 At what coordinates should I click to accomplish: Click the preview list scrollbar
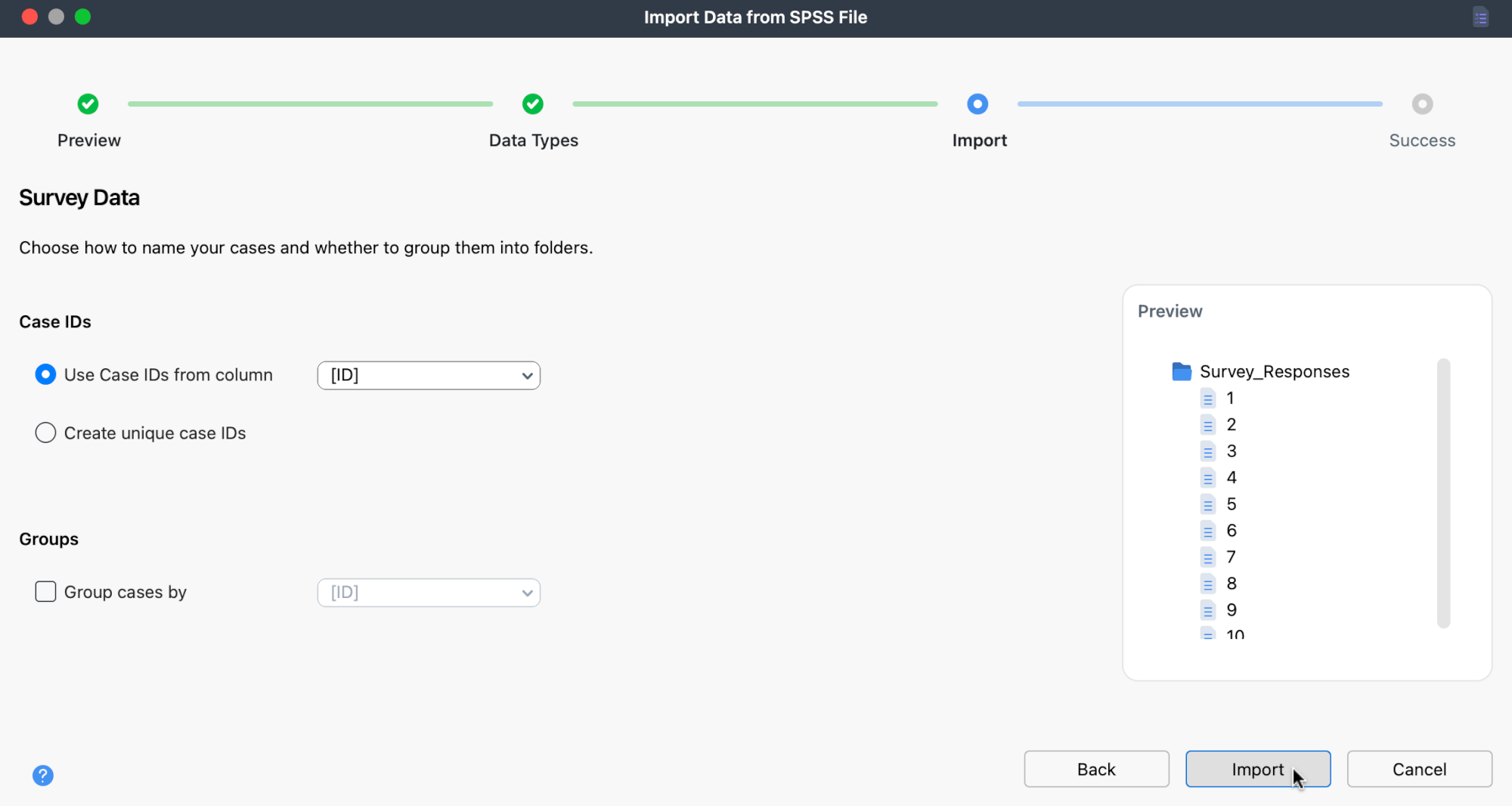pyautogui.click(x=1443, y=493)
